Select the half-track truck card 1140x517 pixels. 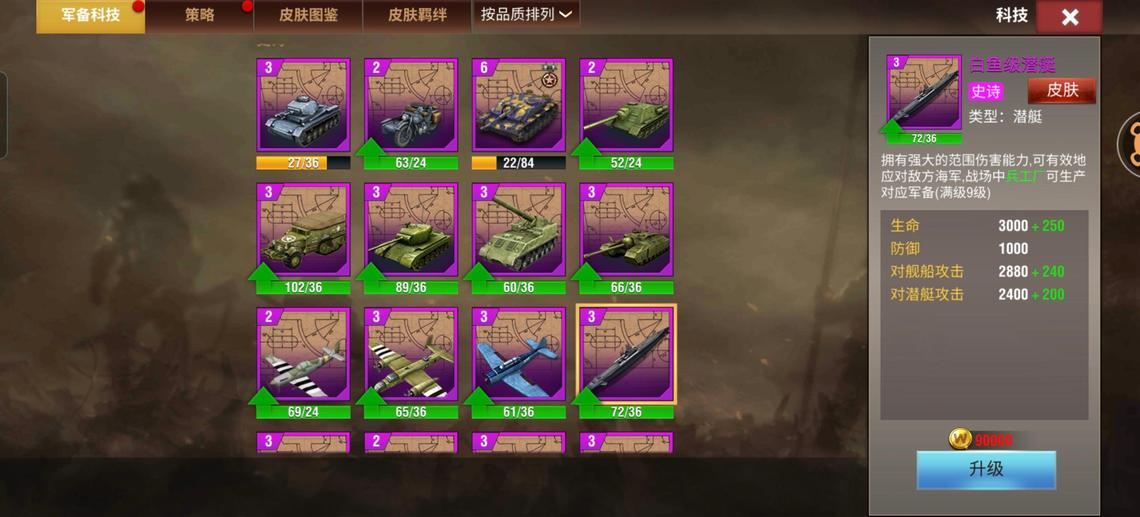coord(303,230)
